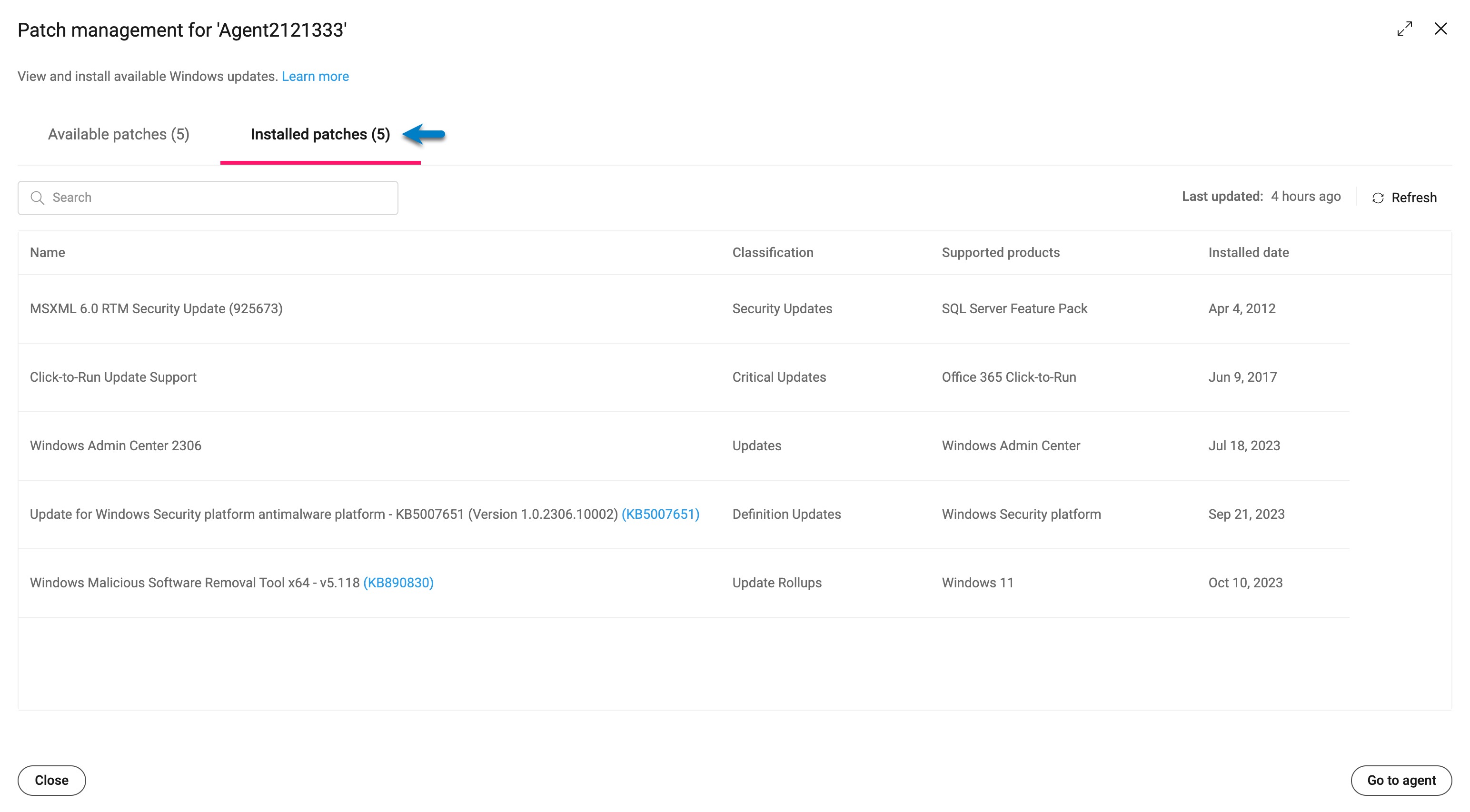1470x812 pixels.
Task: Click the search magnifier icon
Action: pyautogui.click(x=38, y=198)
